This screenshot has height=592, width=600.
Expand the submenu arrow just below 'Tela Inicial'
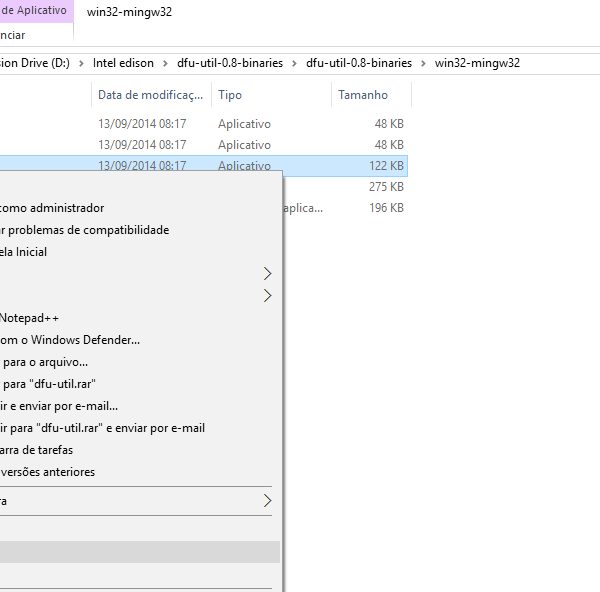267,273
